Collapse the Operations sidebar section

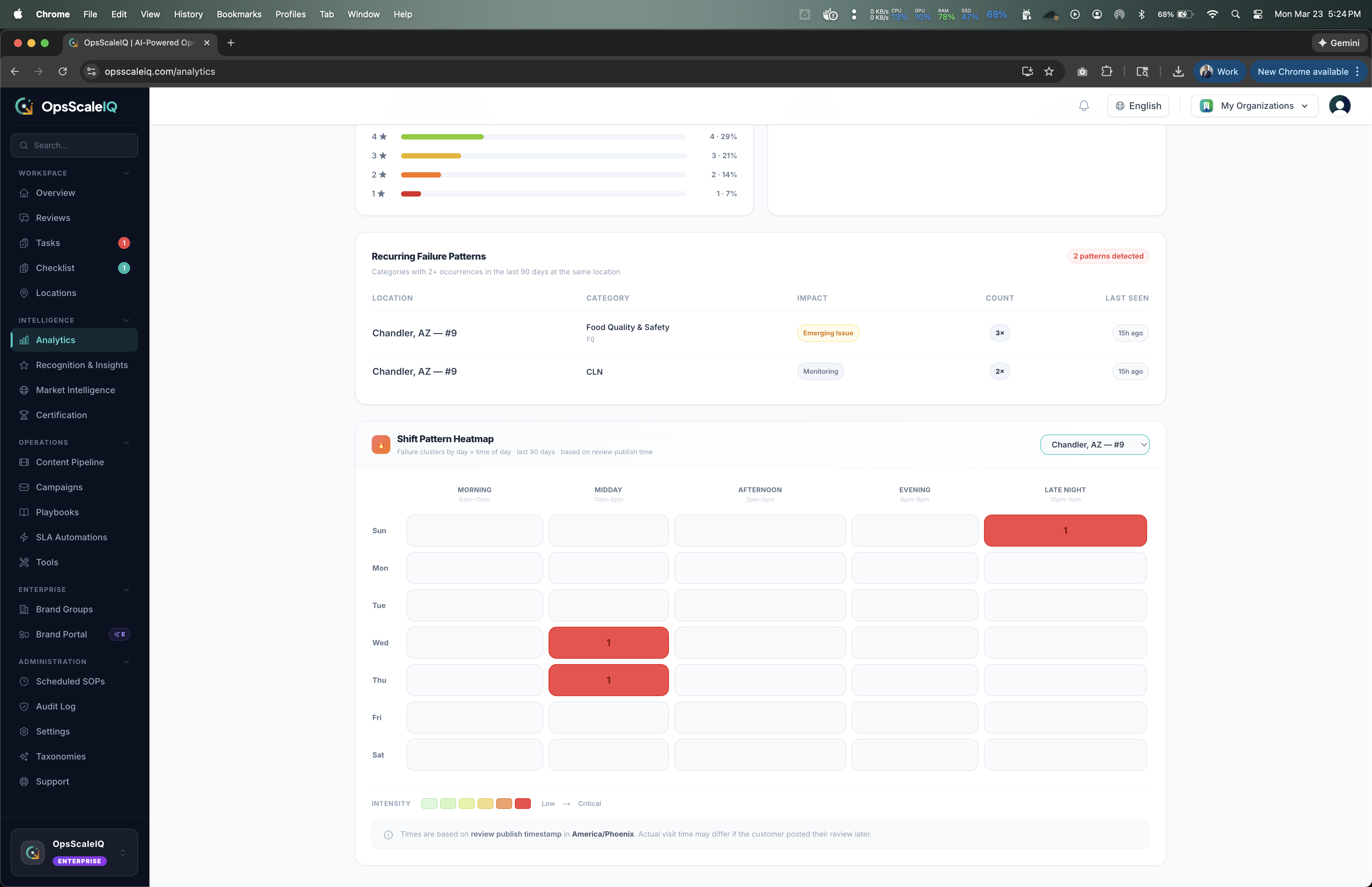point(126,442)
